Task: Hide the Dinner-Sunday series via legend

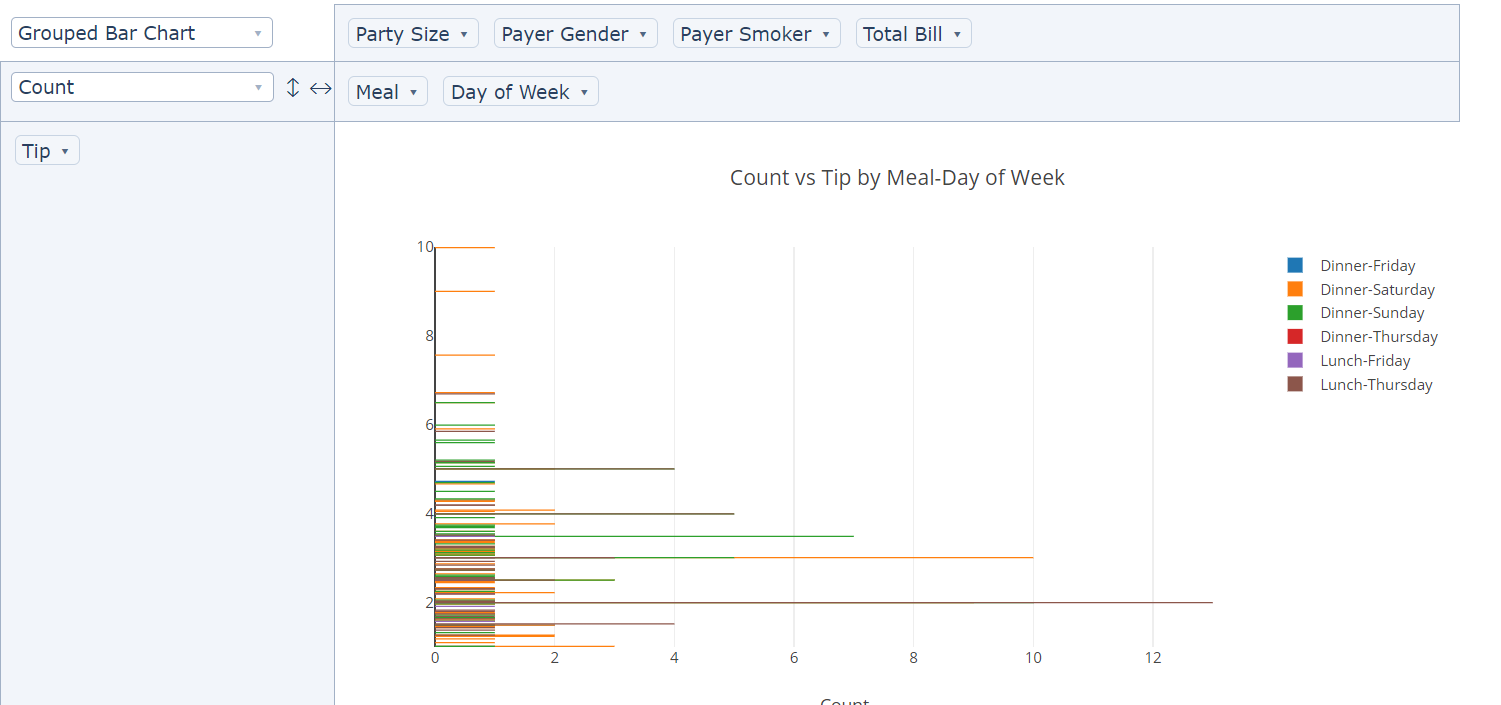Action: pyautogui.click(x=1371, y=313)
